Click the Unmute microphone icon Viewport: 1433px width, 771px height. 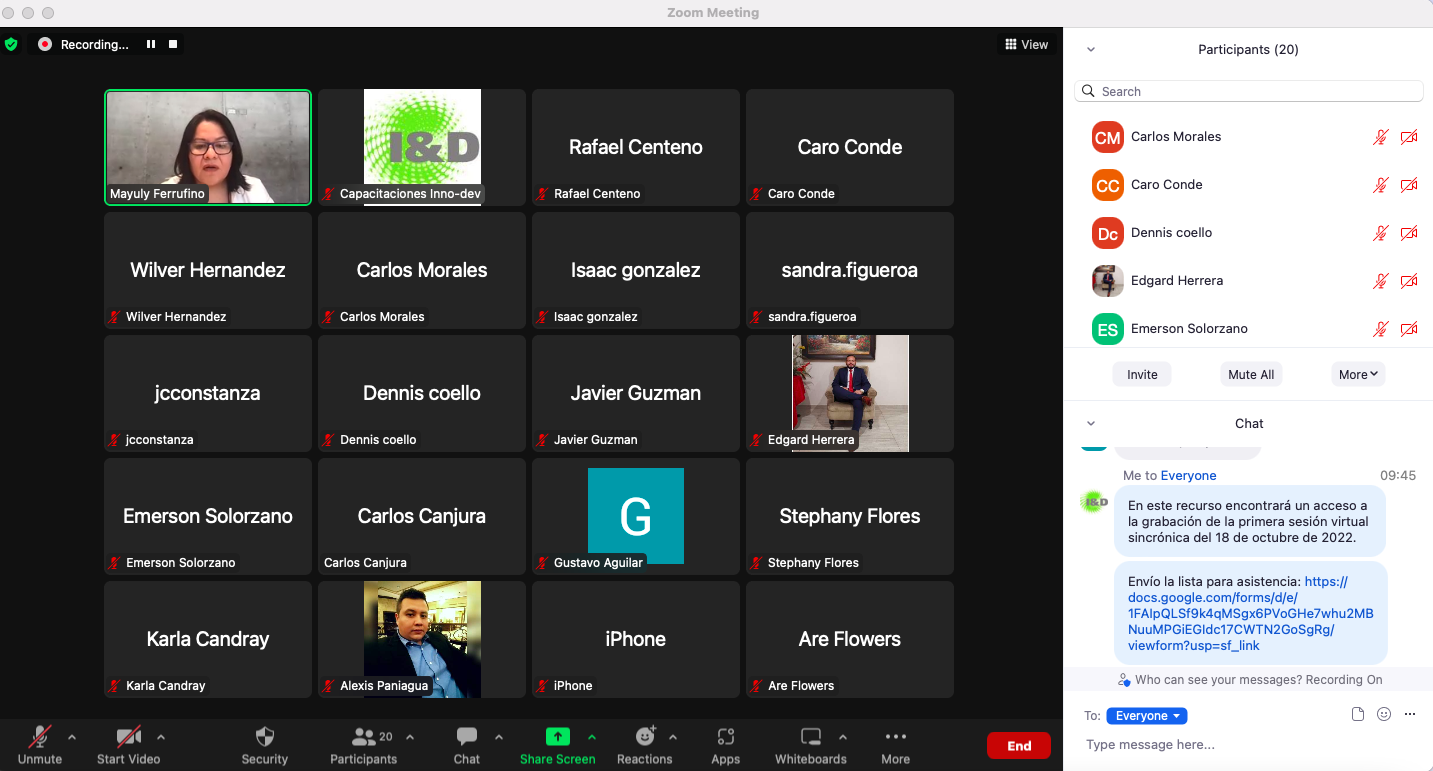(40, 737)
